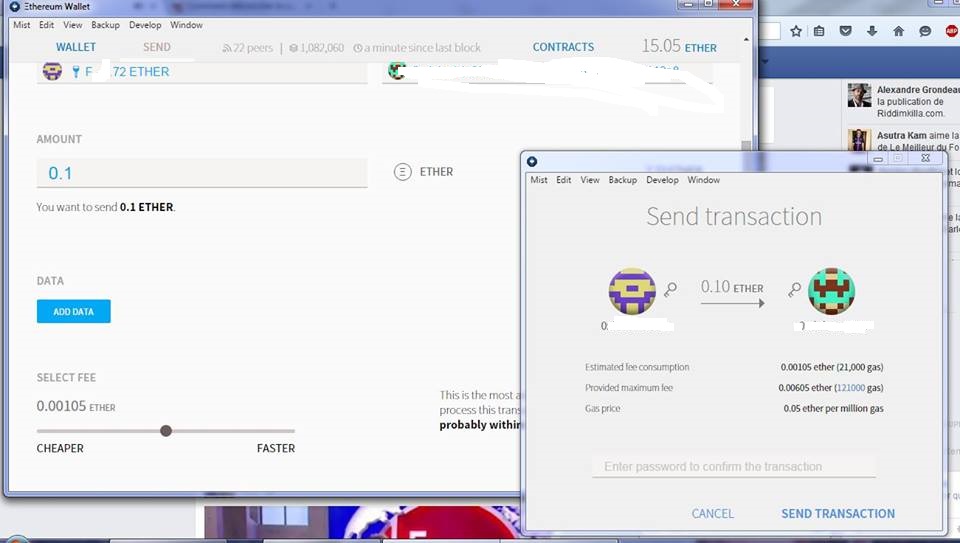Click the Mist app icon in dialog title bar
The image size is (960, 543).
point(532,162)
